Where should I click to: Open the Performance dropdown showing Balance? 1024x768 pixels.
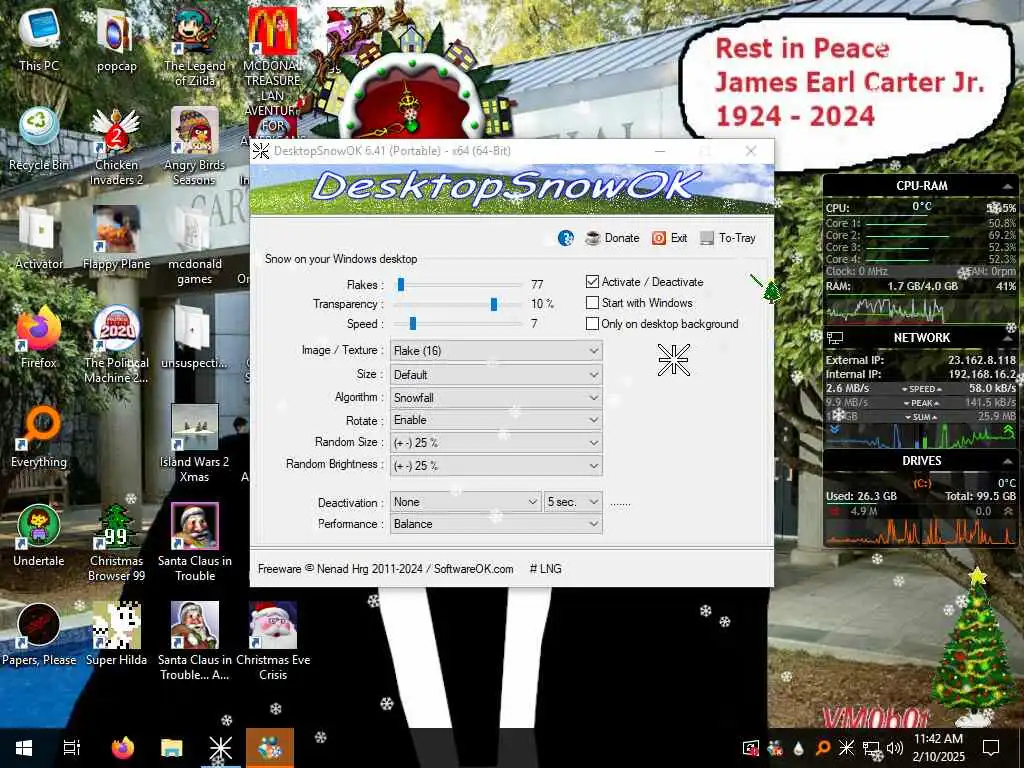pos(496,524)
